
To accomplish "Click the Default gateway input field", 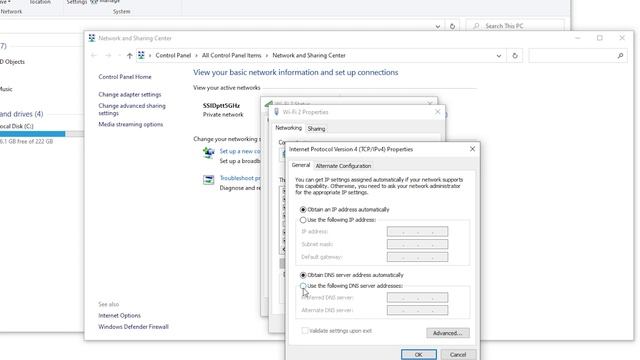I will tap(417, 257).
